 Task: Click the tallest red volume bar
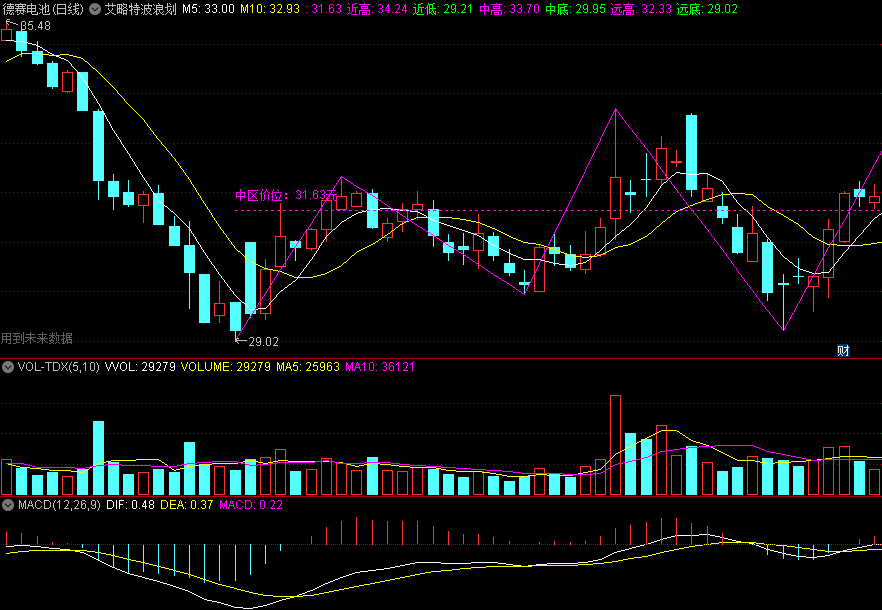point(615,445)
